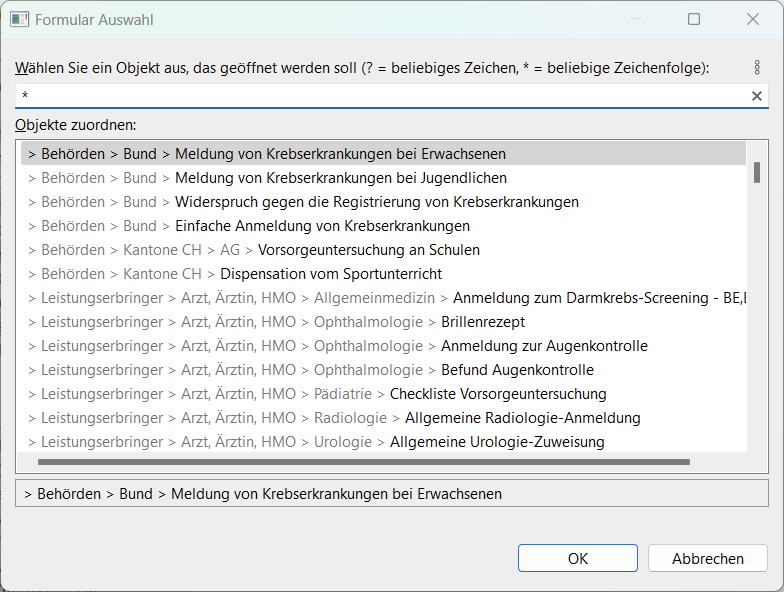Close the Formular Auswahl dialog window

[x=753, y=20]
